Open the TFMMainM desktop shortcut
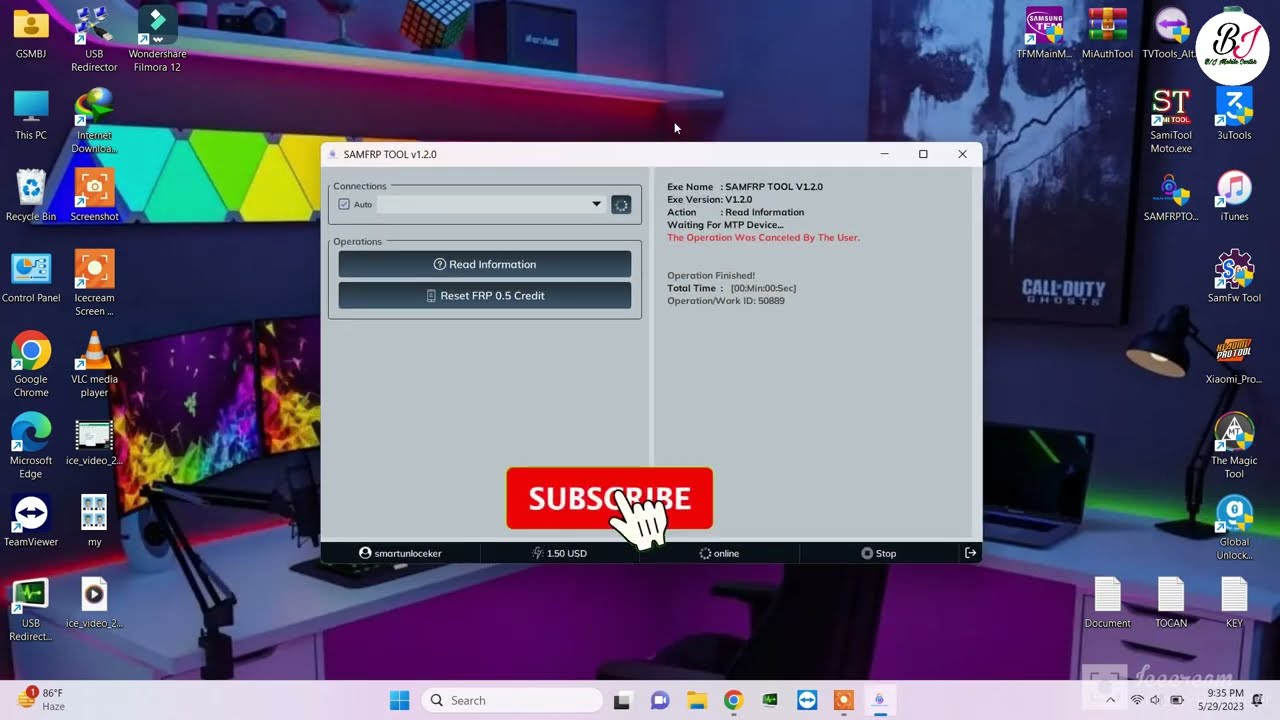The width and height of the screenshot is (1280, 720). (1044, 33)
